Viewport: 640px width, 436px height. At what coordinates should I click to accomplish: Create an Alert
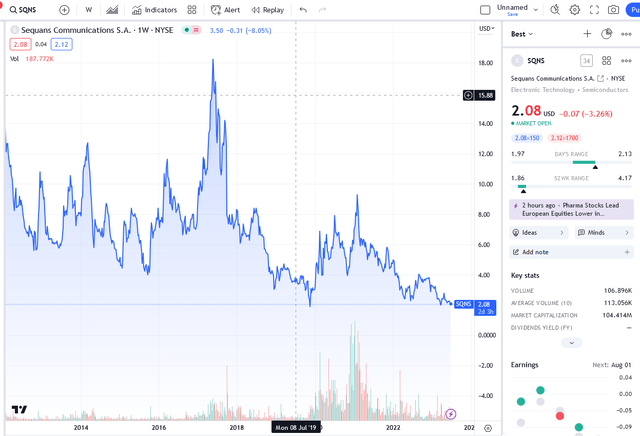225,10
